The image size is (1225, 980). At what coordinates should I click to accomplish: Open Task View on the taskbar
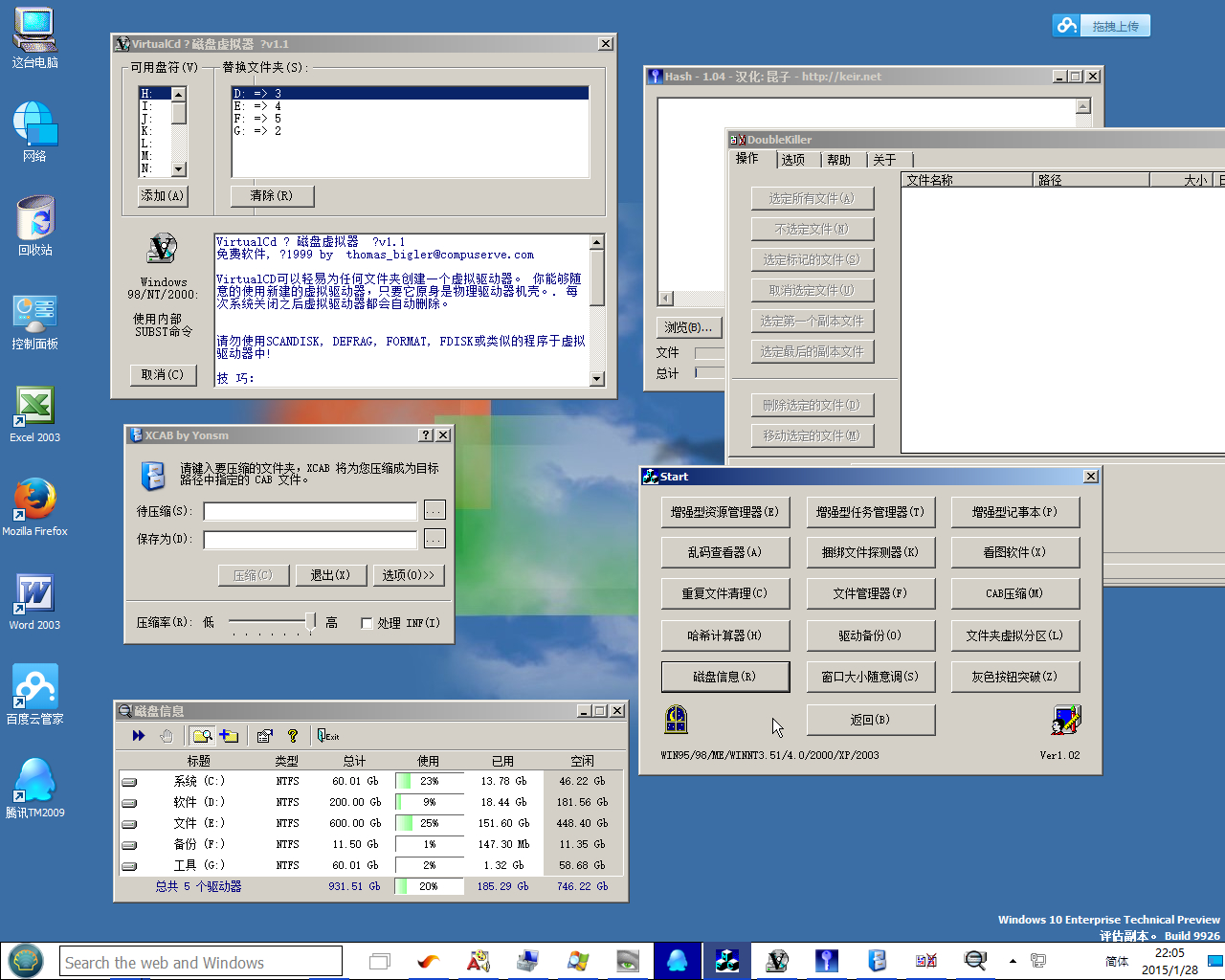380,961
